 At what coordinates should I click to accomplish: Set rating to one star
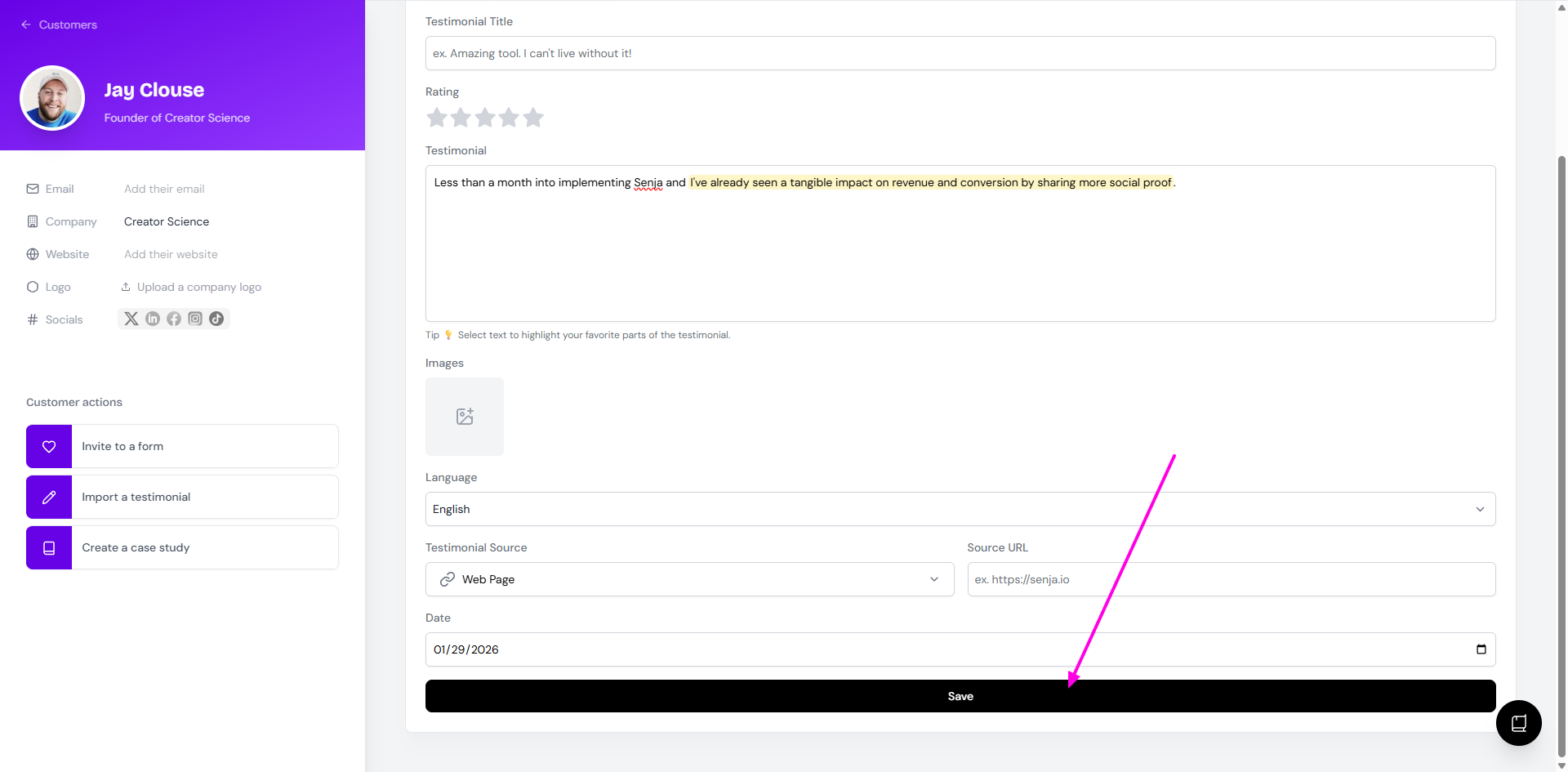pos(437,118)
